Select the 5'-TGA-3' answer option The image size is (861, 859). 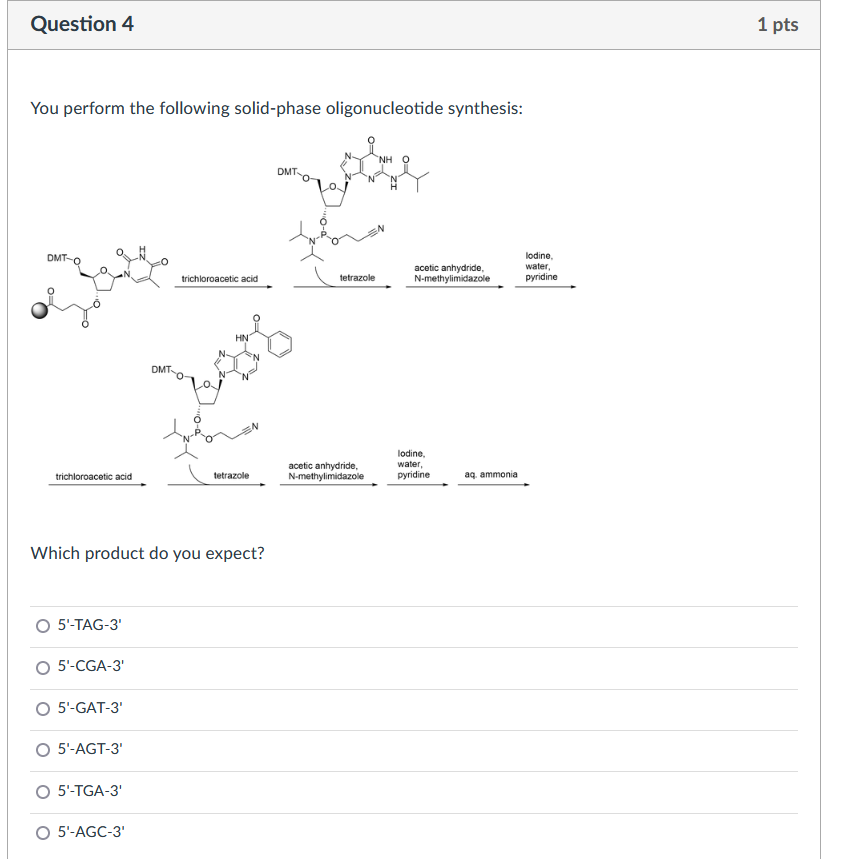click(x=42, y=792)
